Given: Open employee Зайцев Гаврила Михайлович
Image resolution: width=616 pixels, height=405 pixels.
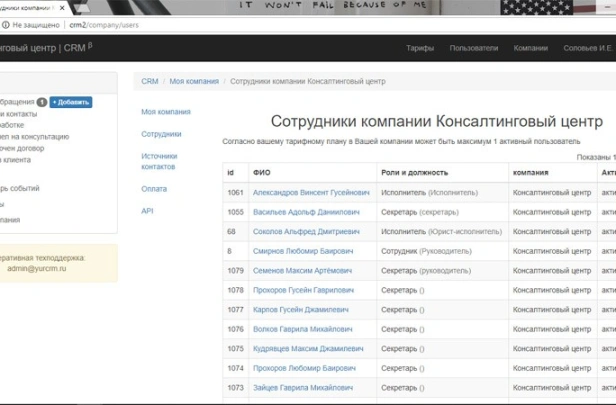Looking at the screenshot, I should click(x=302, y=387).
